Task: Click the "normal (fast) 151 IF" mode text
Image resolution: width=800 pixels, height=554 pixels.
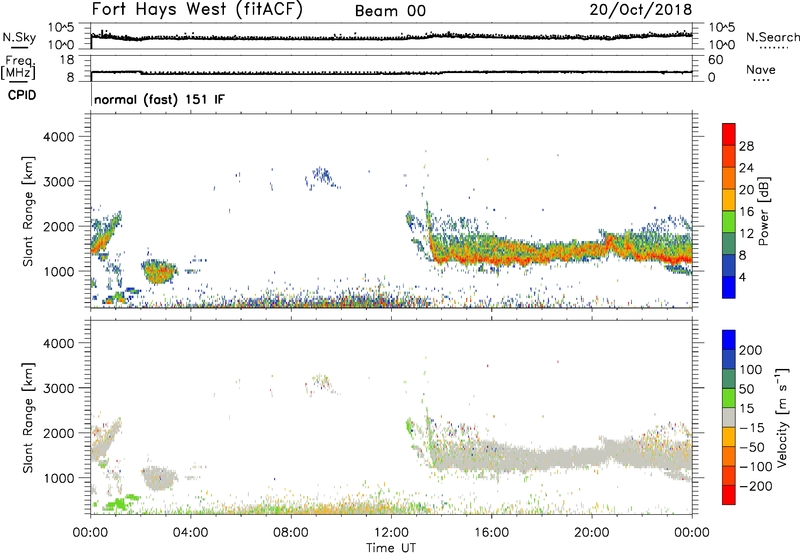Action: coord(159,99)
